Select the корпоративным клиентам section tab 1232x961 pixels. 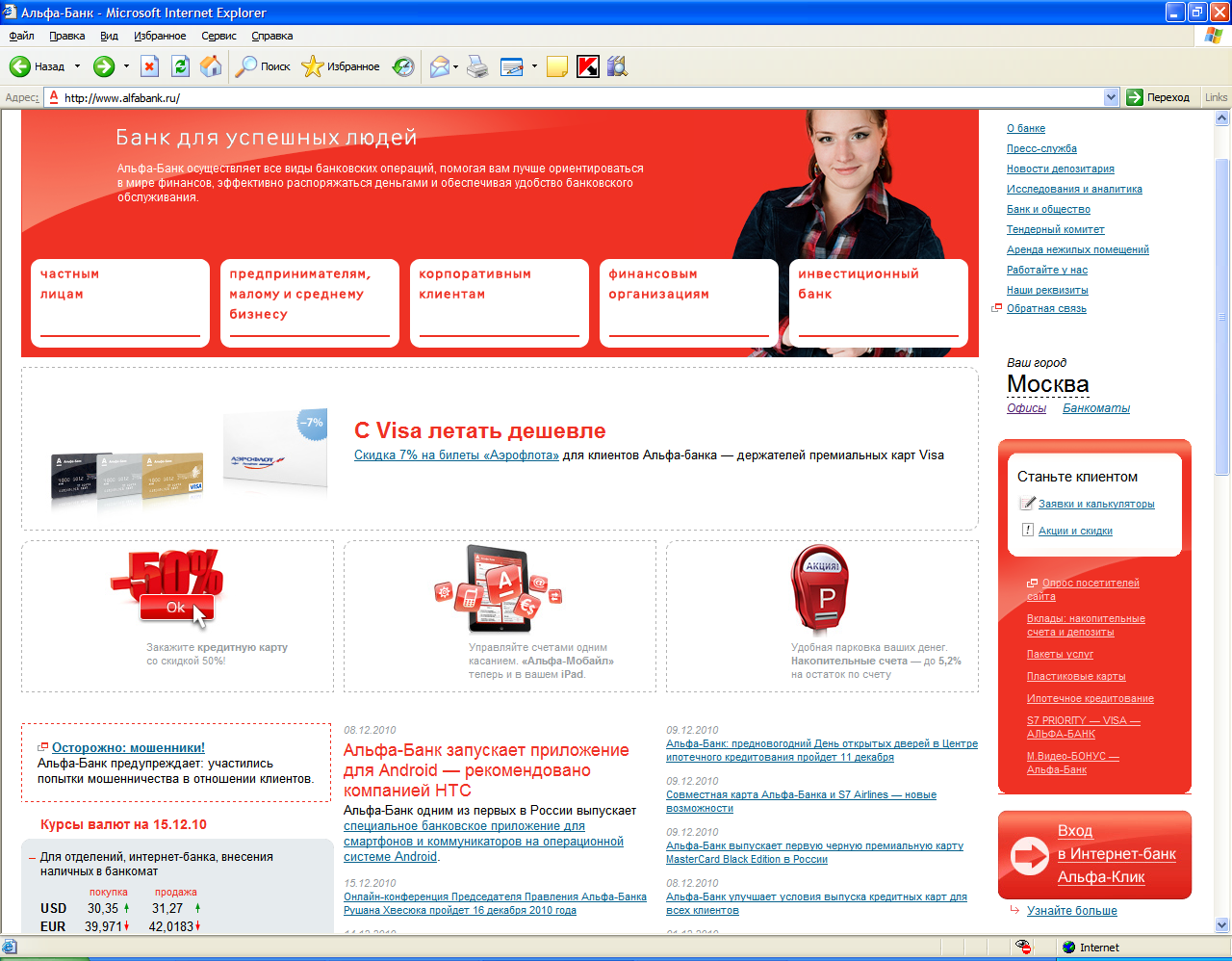click(x=499, y=302)
